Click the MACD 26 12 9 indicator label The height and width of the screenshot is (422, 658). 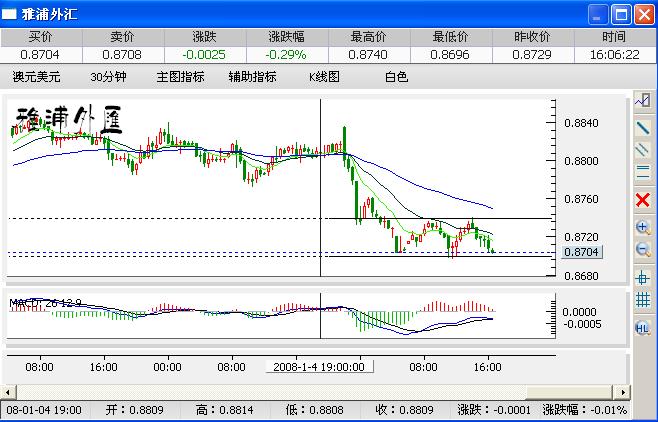tap(45, 303)
